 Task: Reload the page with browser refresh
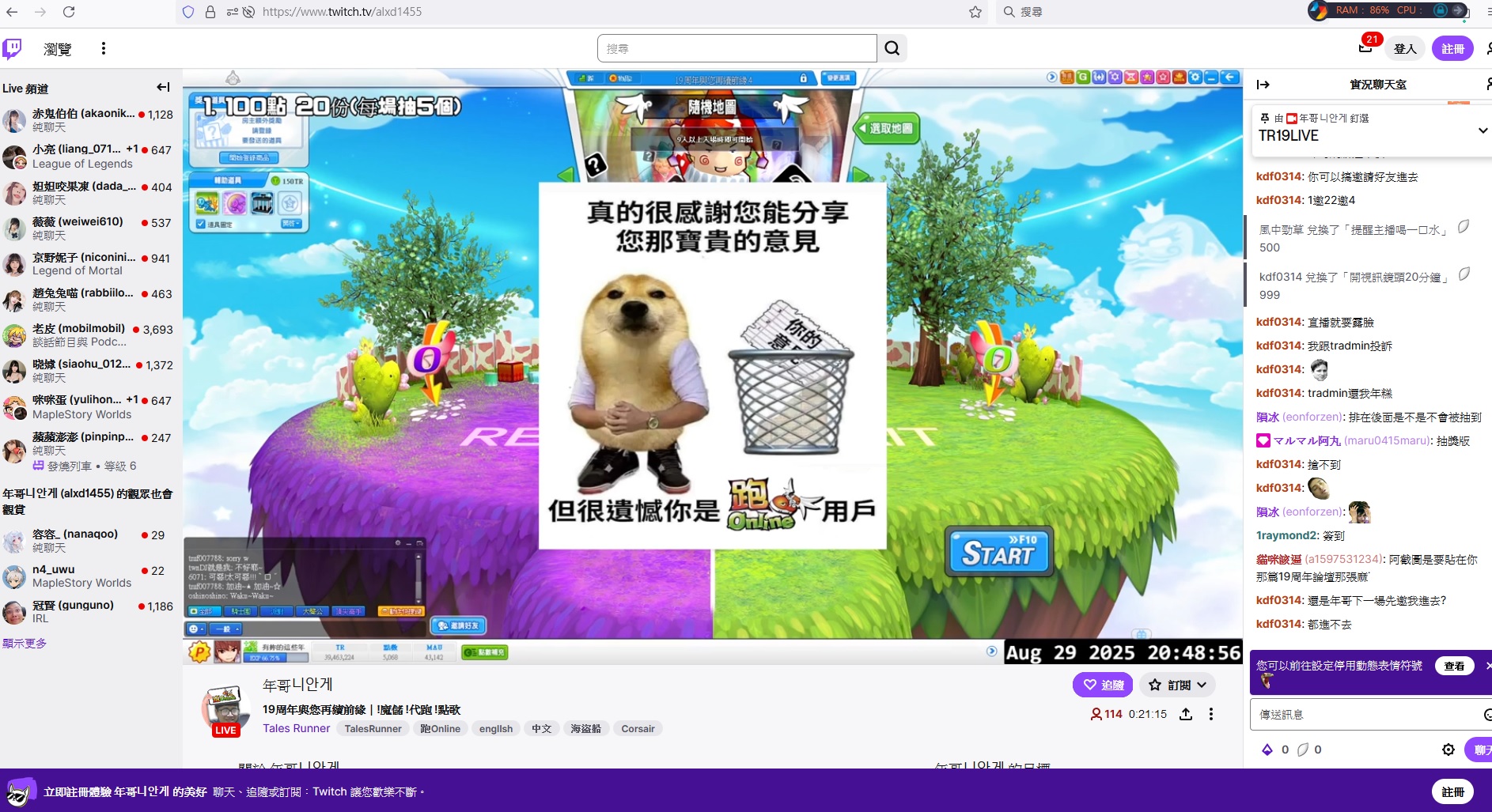[69, 12]
